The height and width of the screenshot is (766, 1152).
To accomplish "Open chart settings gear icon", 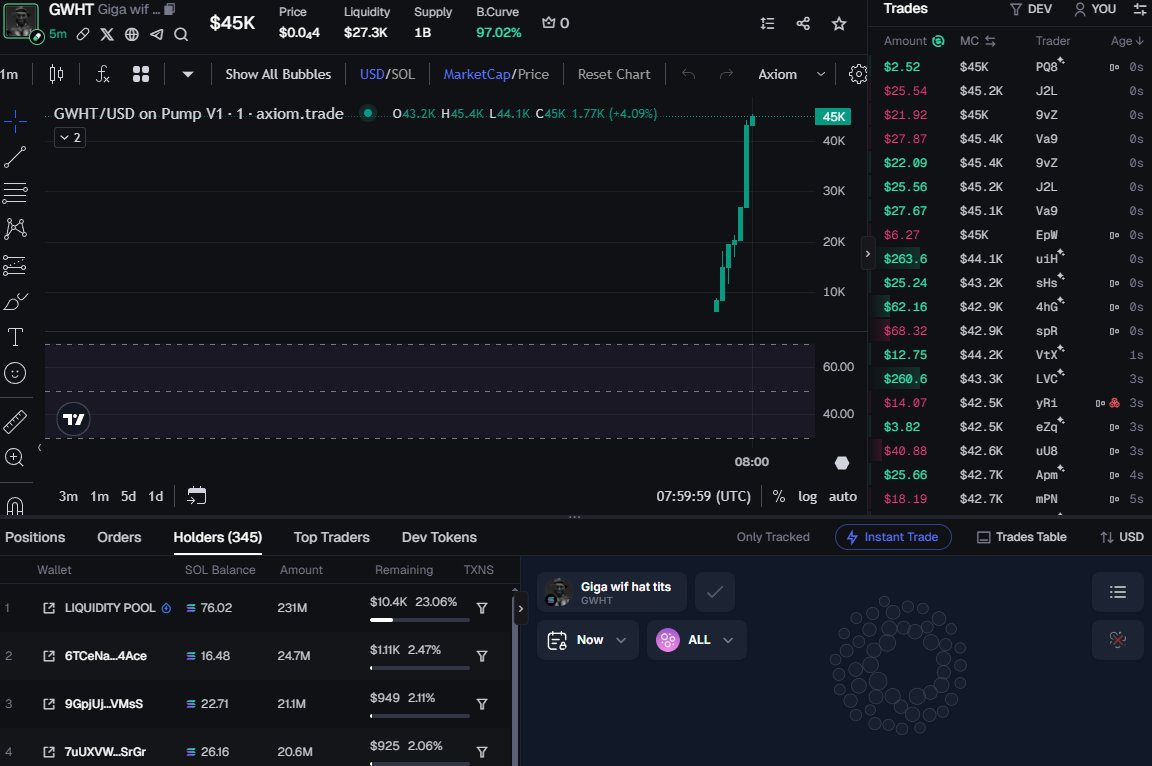I will click(x=857, y=74).
